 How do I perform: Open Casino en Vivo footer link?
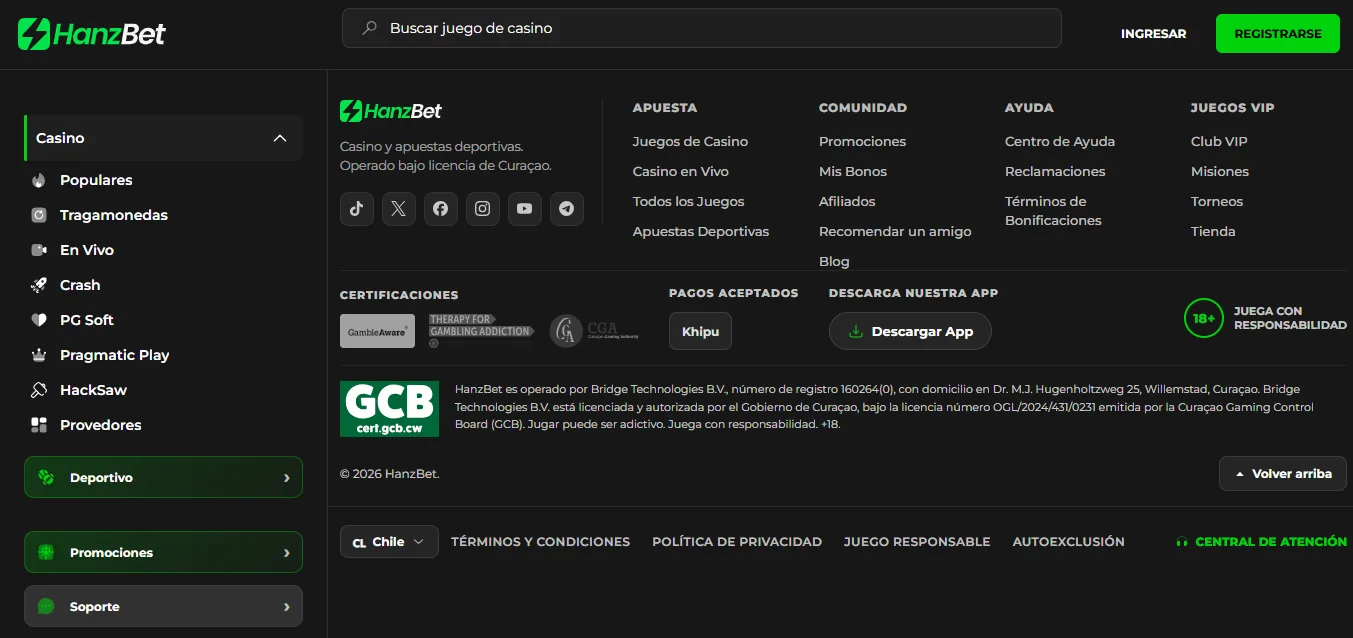681,172
